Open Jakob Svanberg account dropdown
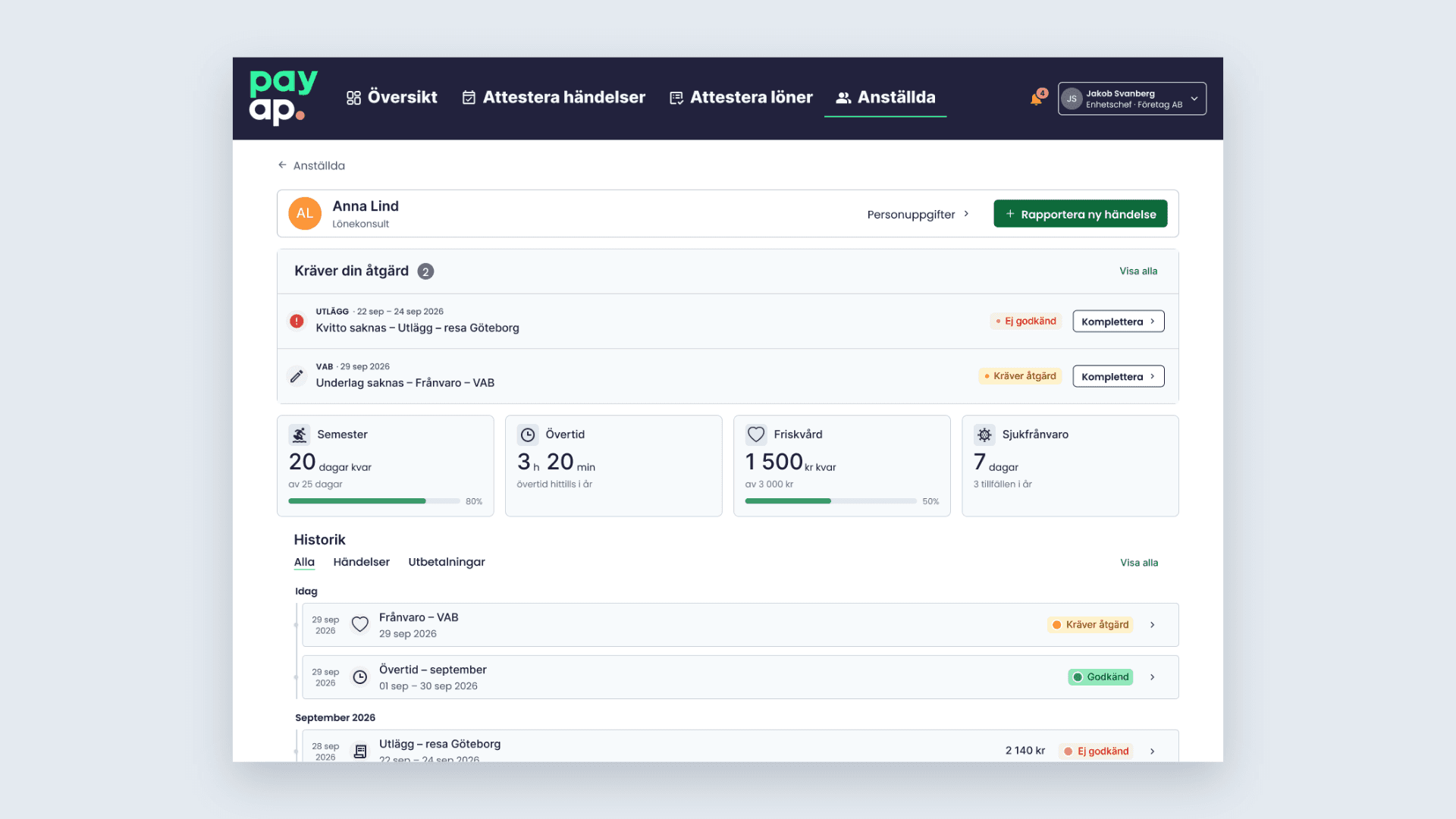 point(1132,99)
